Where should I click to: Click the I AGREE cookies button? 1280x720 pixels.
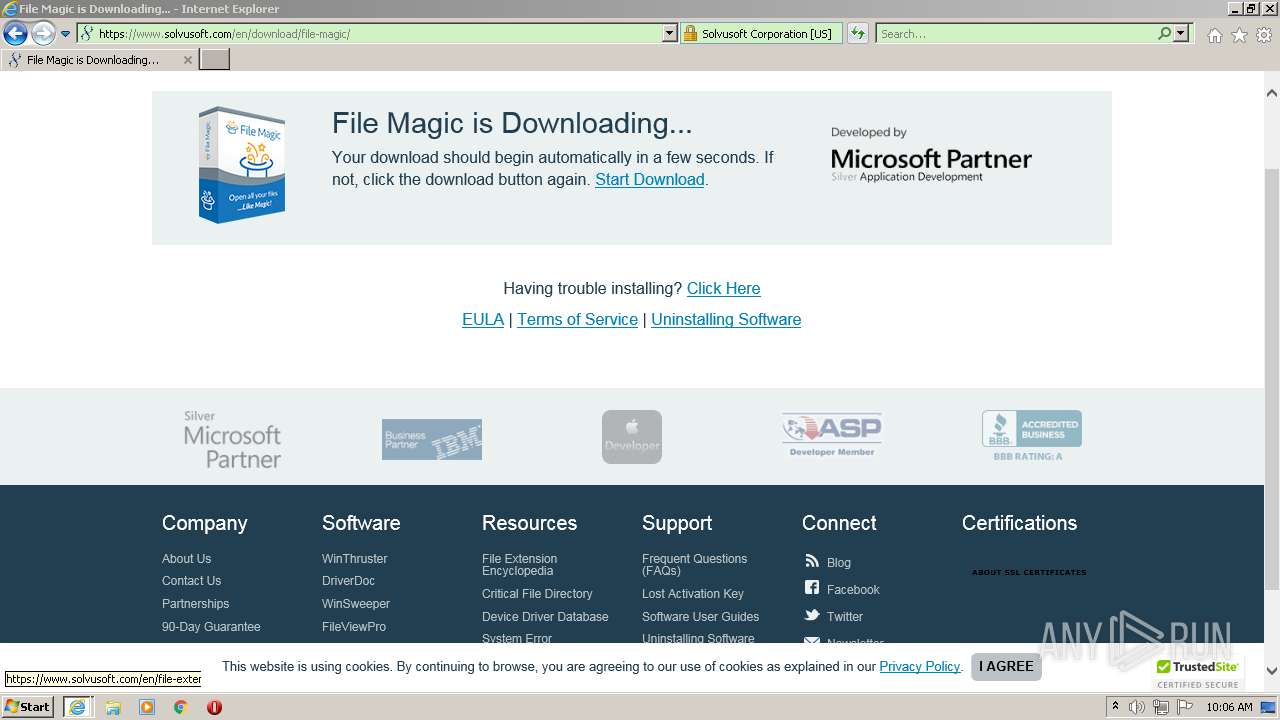(1006, 667)
